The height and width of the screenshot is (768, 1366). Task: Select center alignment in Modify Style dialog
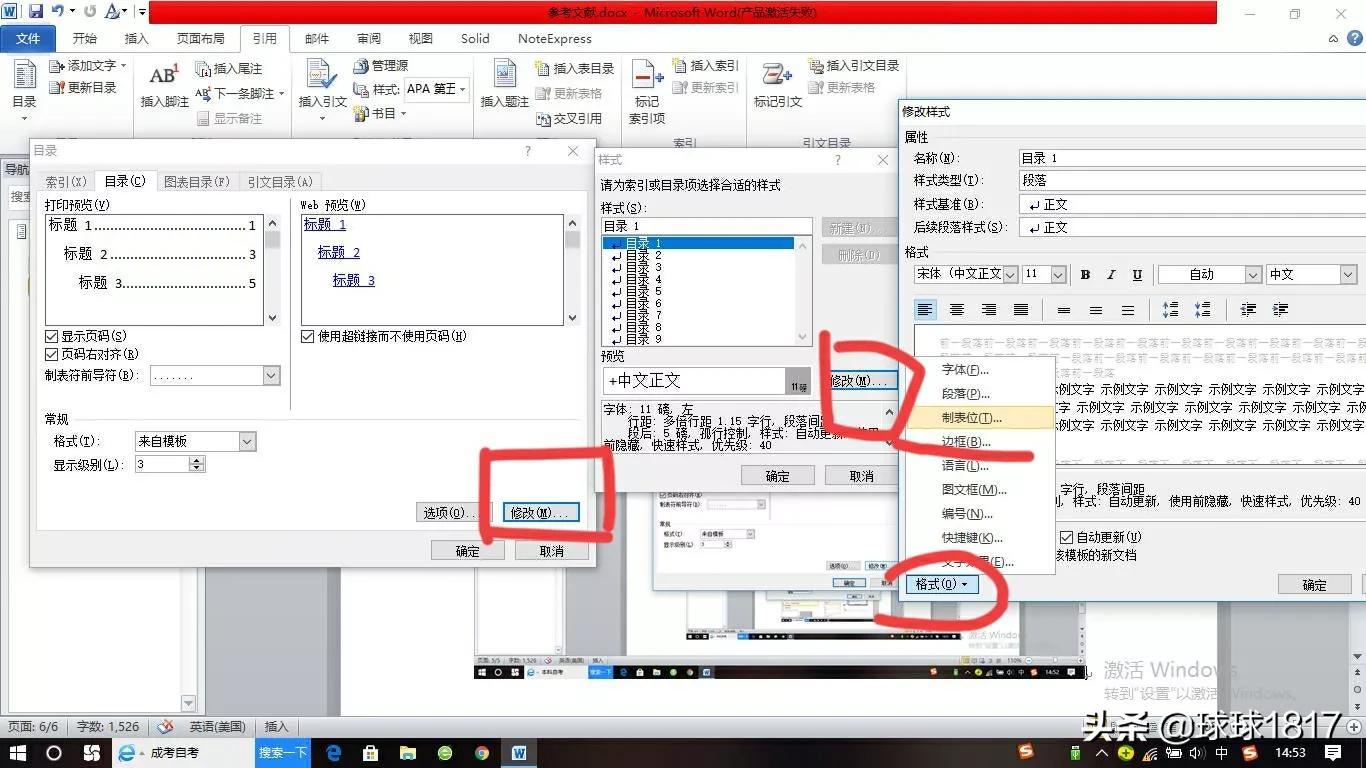click(957, 310)
